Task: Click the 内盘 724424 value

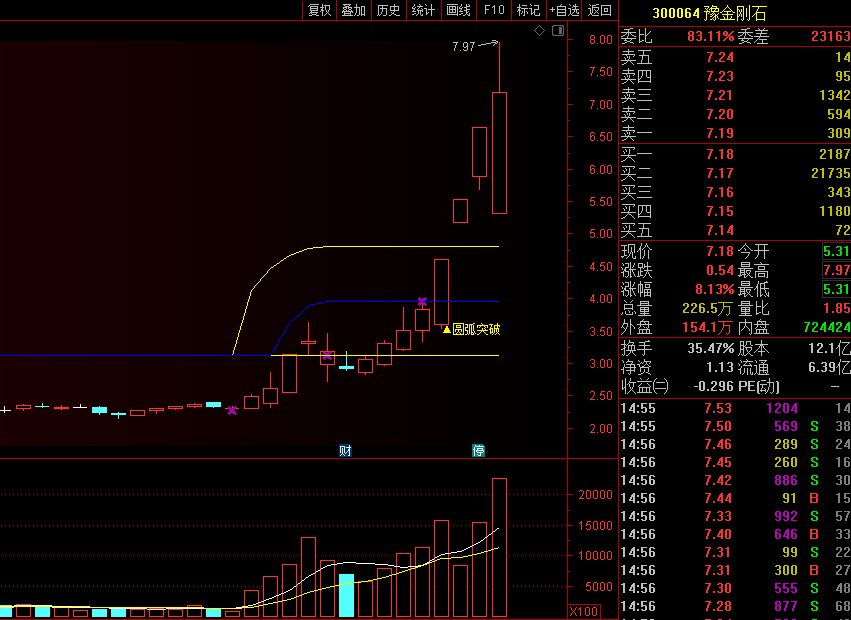Action: click(x=827, y=327)
